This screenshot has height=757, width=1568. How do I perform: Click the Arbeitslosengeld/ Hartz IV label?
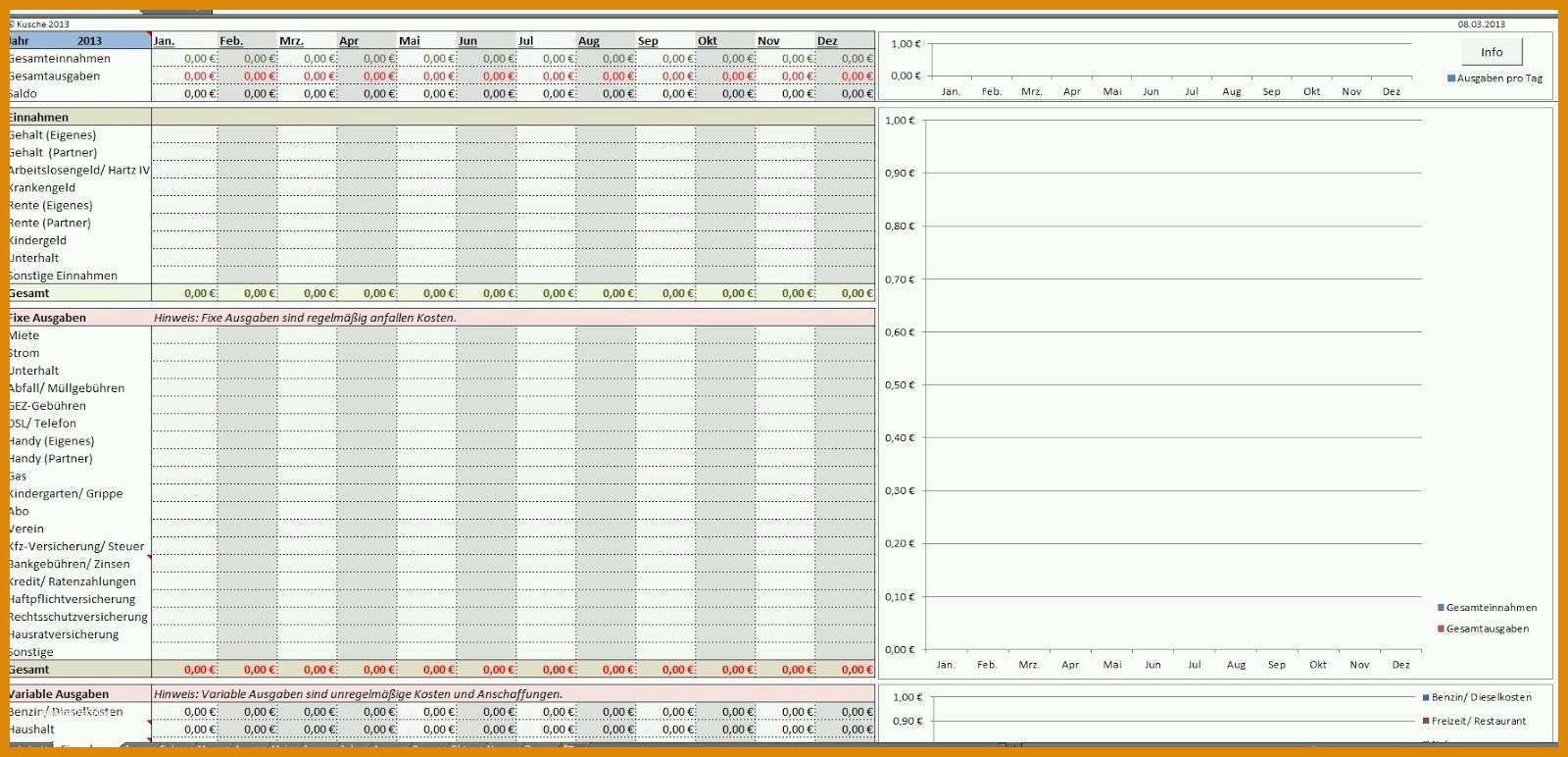coord(78,171)
